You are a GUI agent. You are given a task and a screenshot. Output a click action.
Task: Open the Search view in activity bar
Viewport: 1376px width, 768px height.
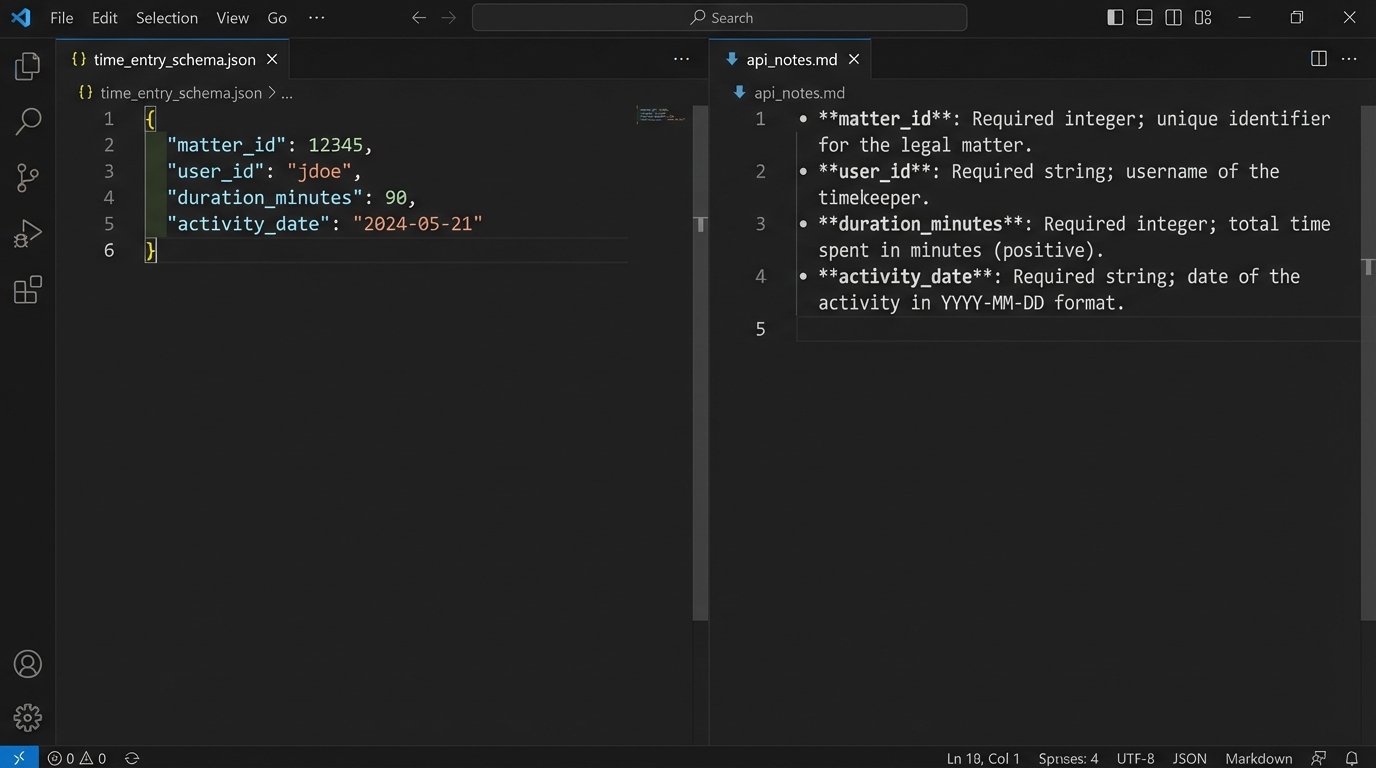click(28, 122)
